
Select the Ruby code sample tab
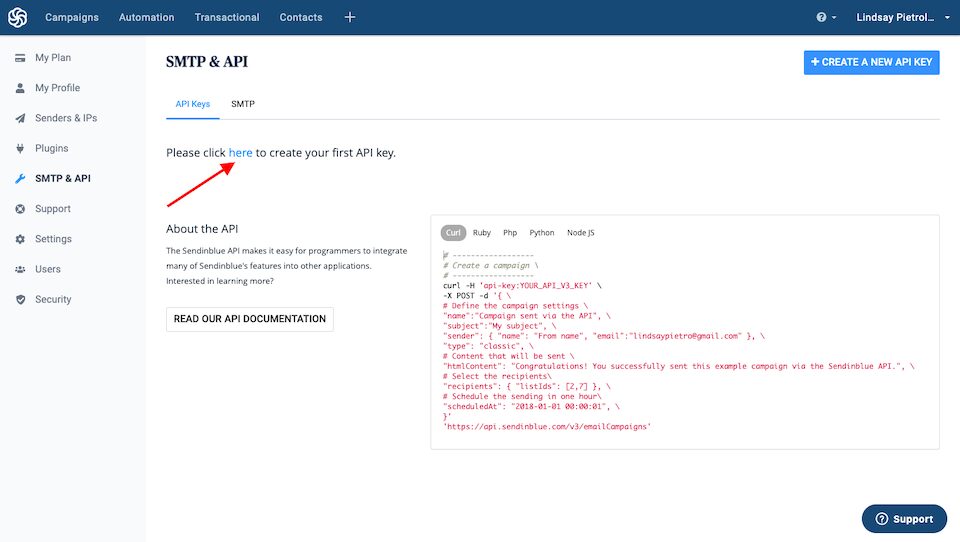[482, 233]
